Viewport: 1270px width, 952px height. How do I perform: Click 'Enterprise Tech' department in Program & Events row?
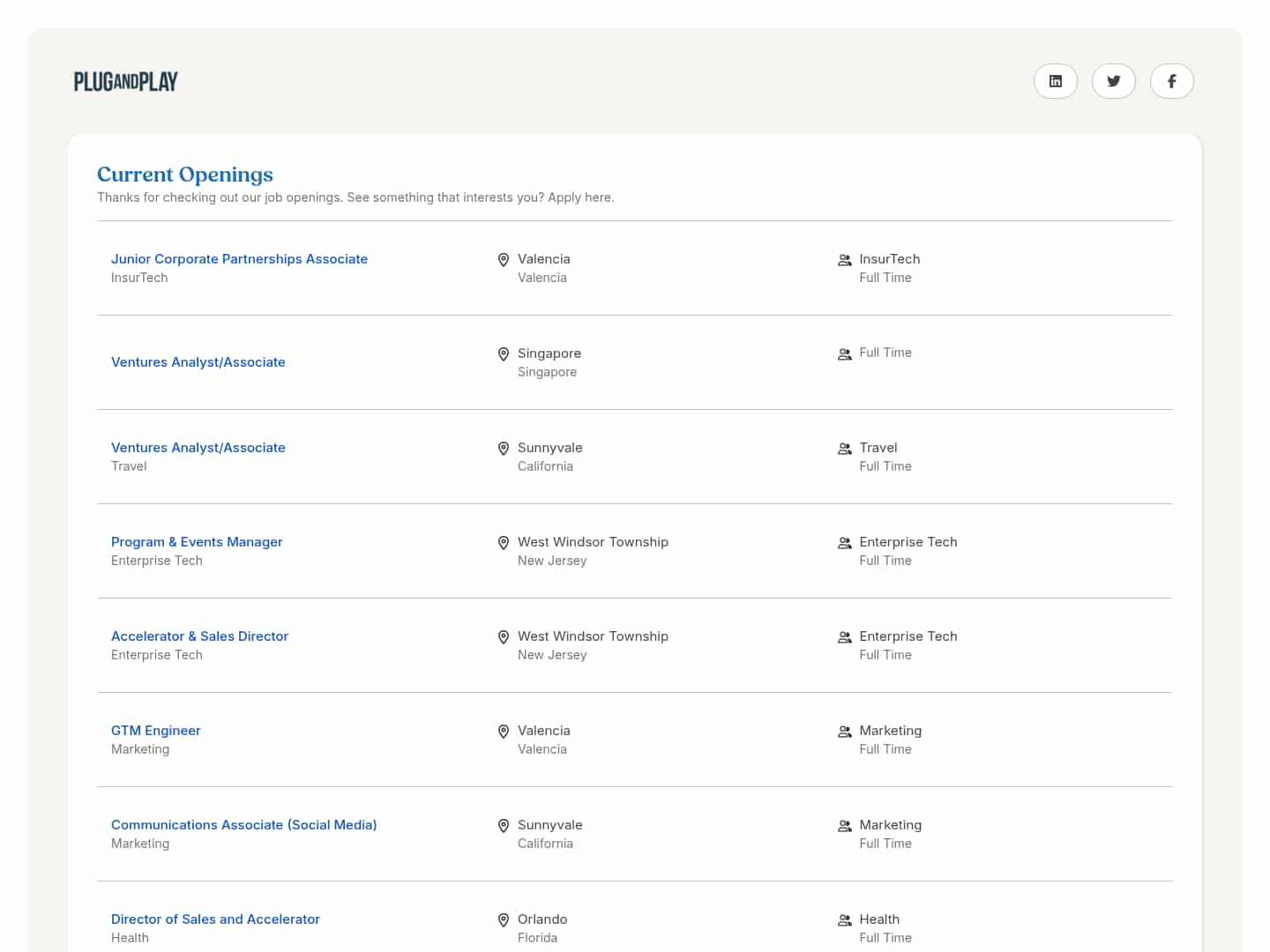pos(908,542)
